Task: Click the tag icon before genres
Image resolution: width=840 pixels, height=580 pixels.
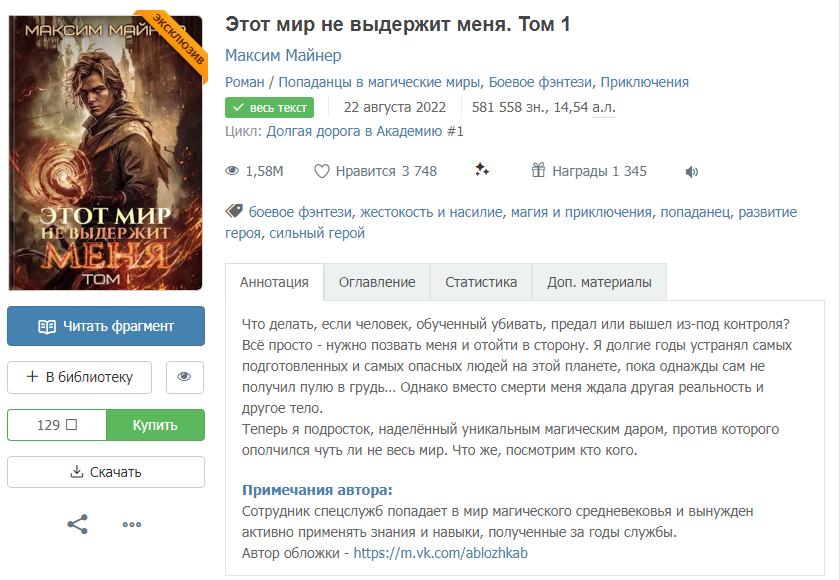Action: click(234, 211)
